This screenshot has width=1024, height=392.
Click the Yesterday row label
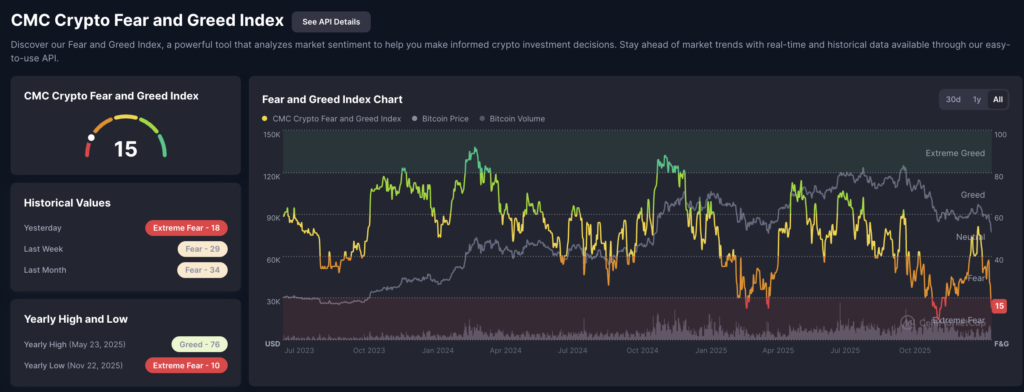coord(42,228)
